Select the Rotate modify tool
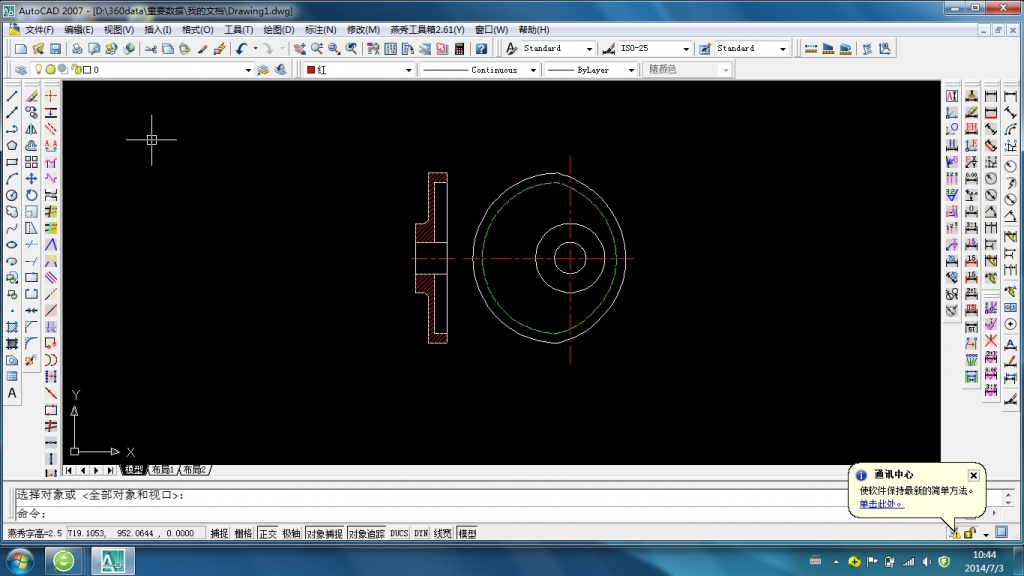Viewport: 1024px width, 576px height. [x=31, y=195]
